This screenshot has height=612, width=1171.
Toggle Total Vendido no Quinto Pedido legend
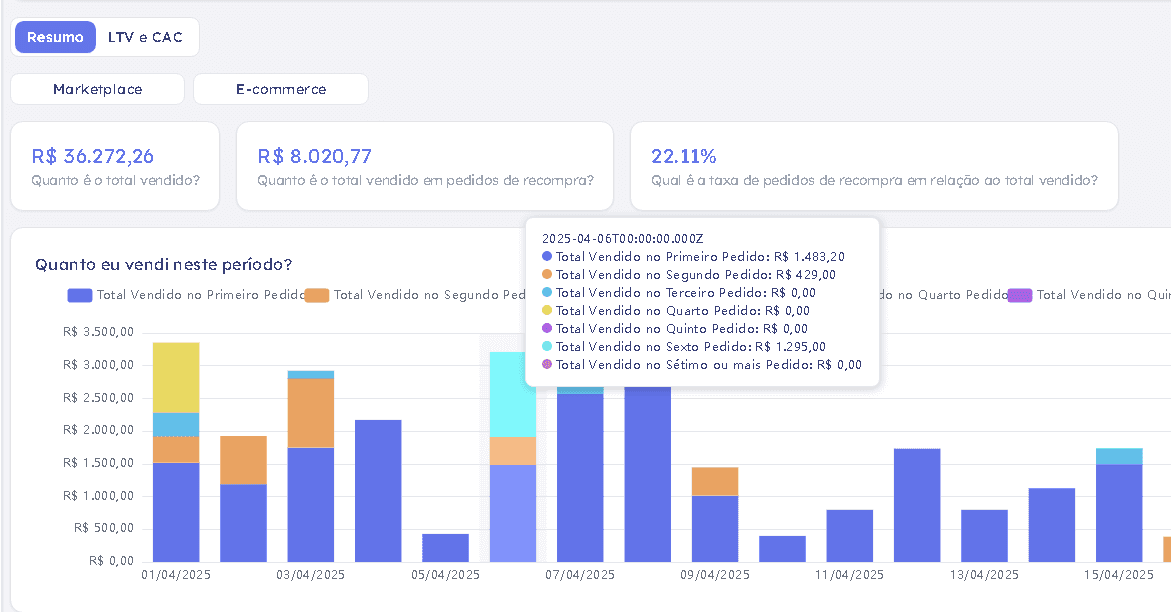[1090, 295]
